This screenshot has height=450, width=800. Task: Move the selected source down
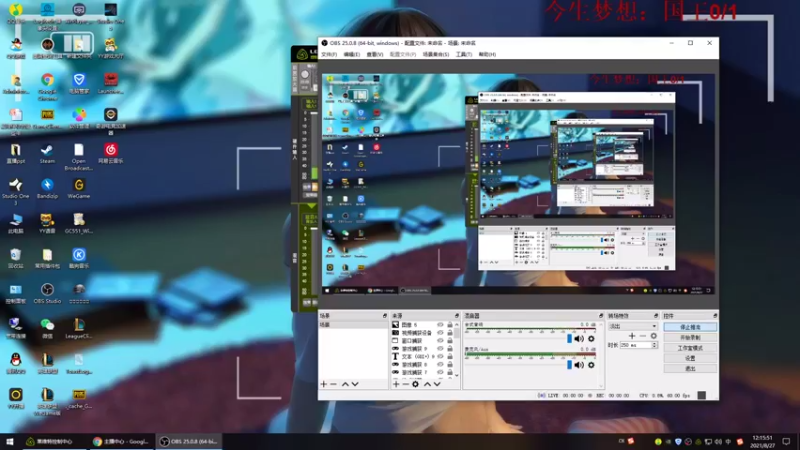tap(437, 384)
